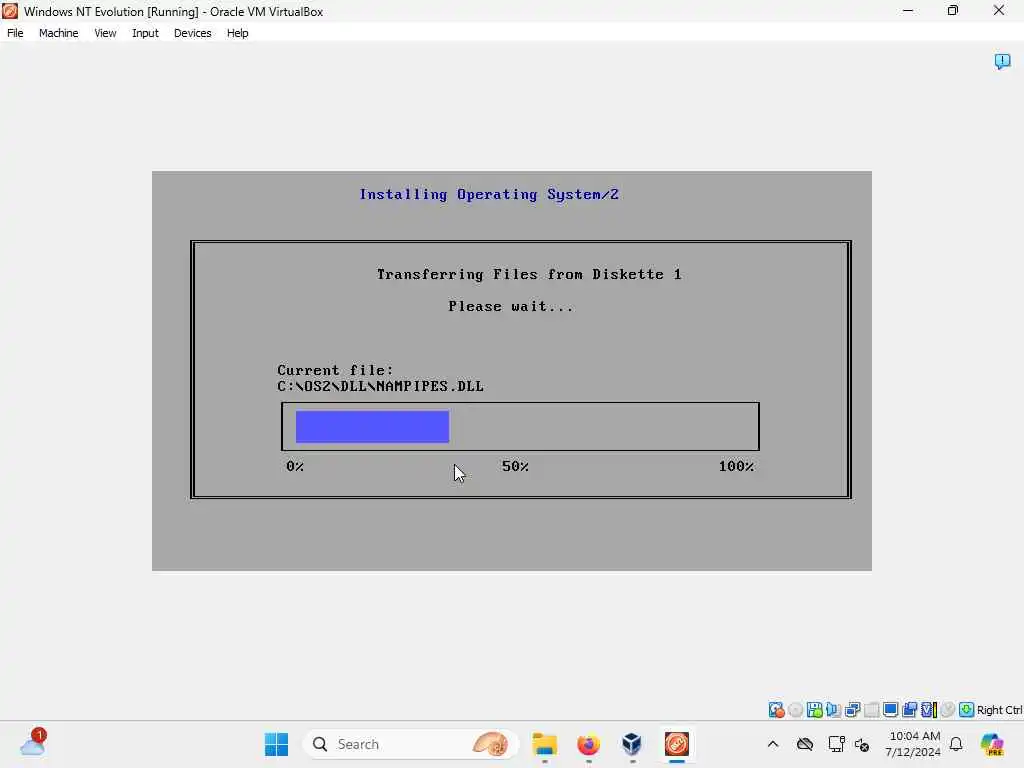
Task: Open the Devices menu
Action: (x=192, y=33)
